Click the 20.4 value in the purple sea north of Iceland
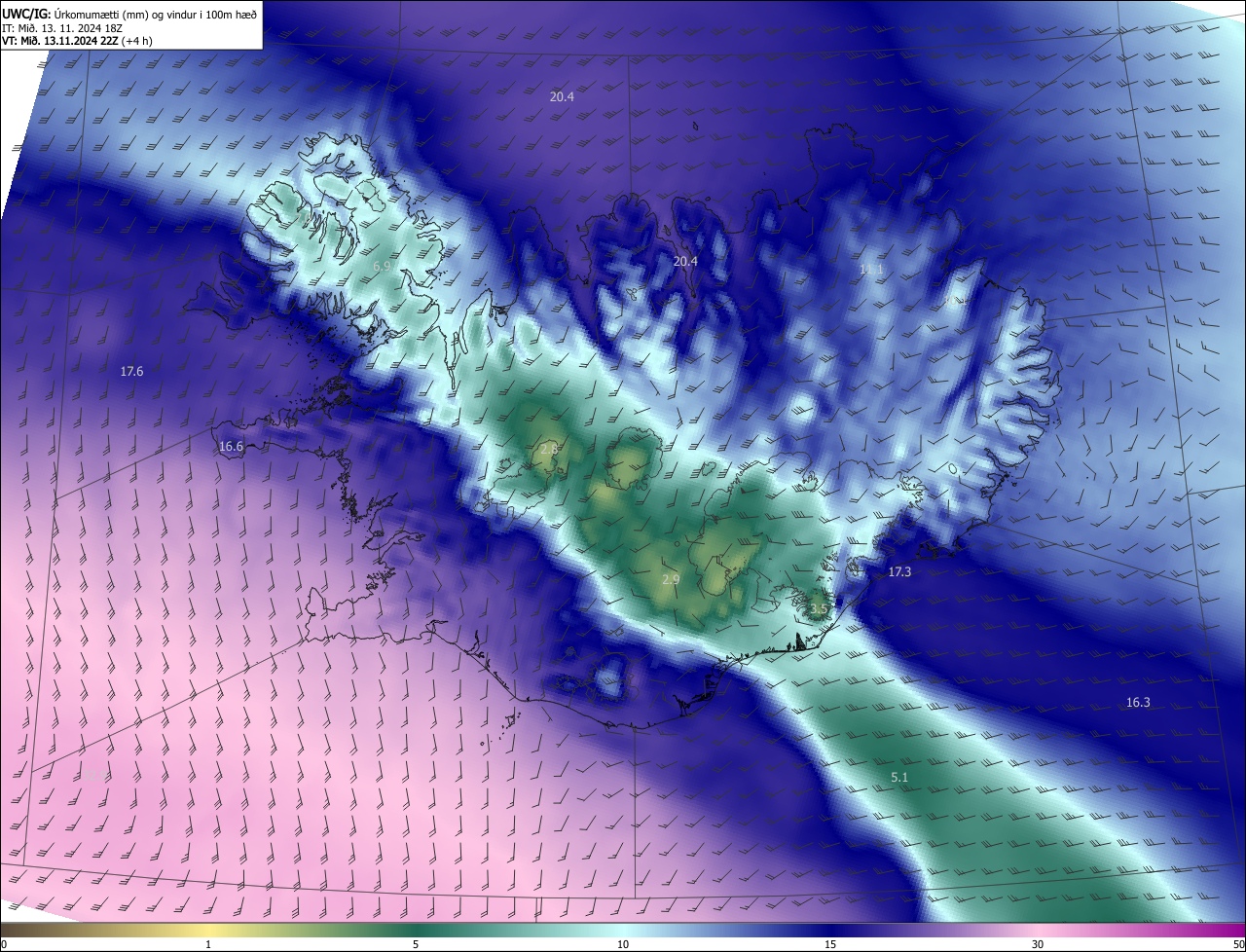This screenshot has height=952, width=1246. 562,96
